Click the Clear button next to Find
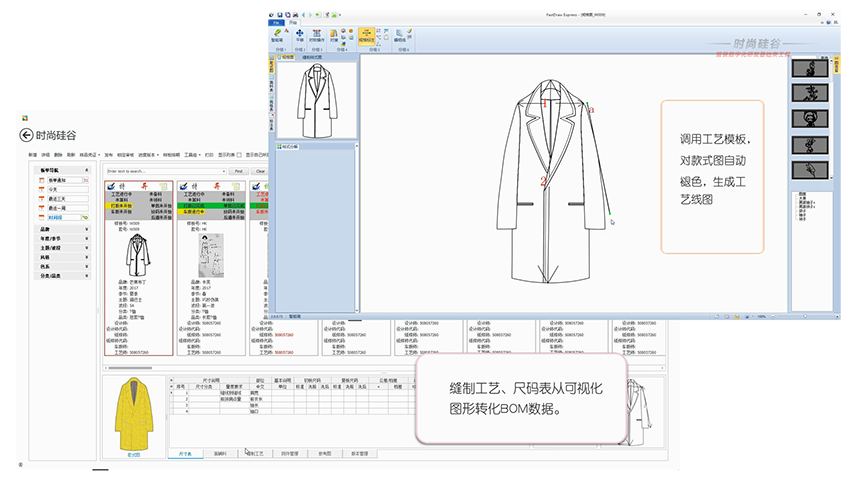Screen dimensions: 850x478 260,171
